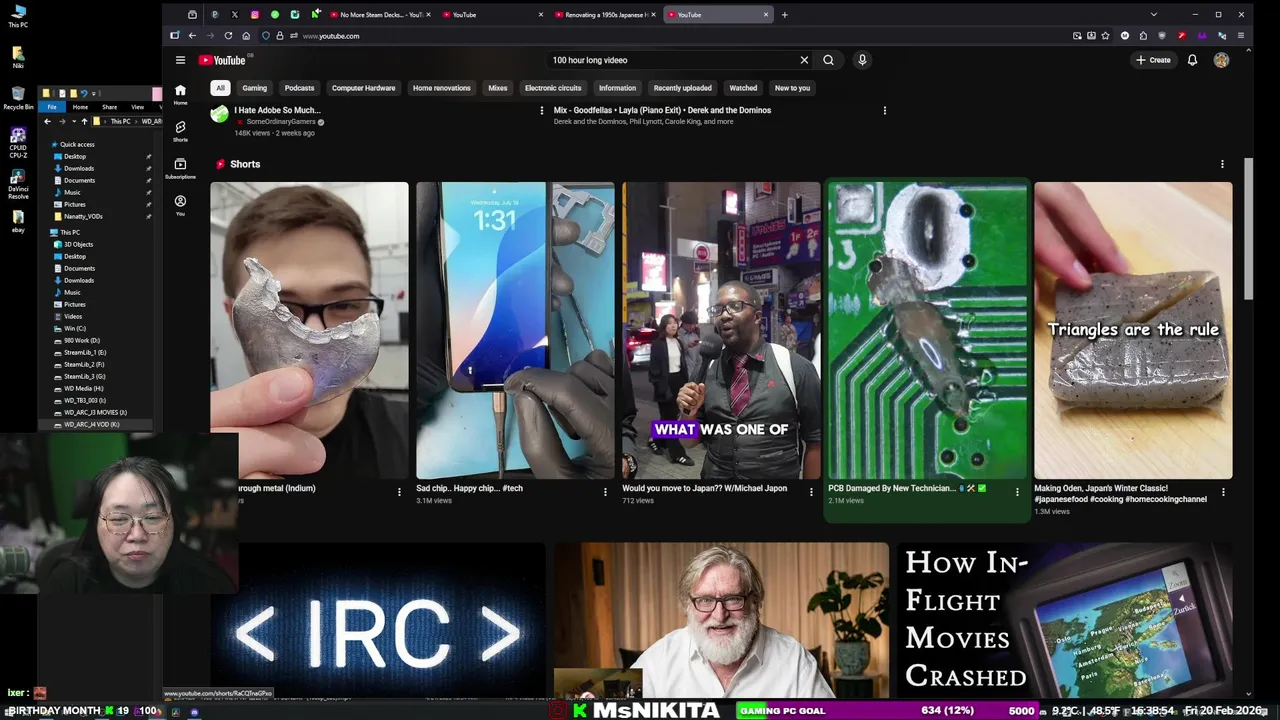
Task: Select the New to you chip
Action: pos(792,88)
